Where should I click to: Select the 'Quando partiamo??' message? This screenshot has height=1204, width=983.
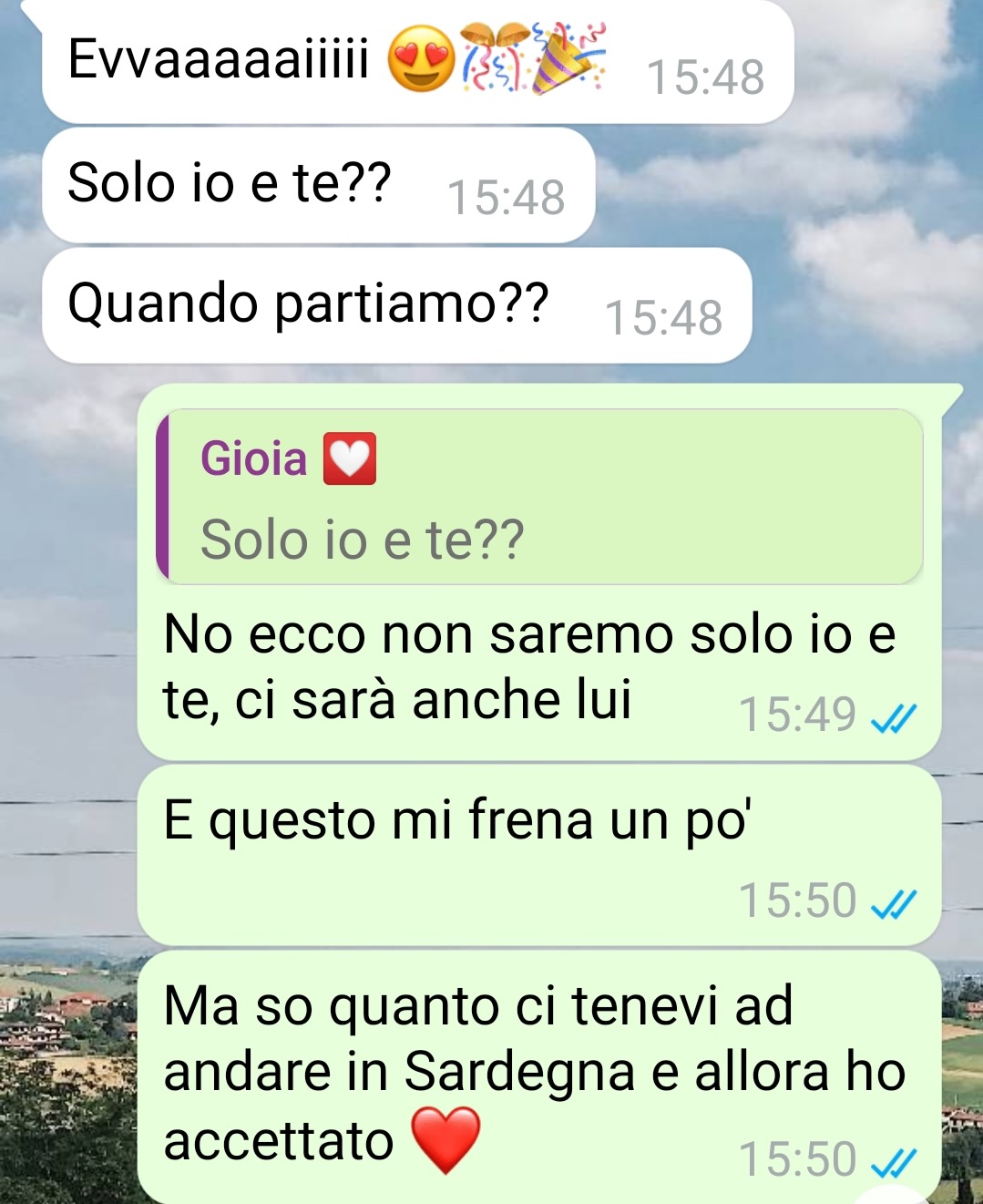tap(397, 305)
